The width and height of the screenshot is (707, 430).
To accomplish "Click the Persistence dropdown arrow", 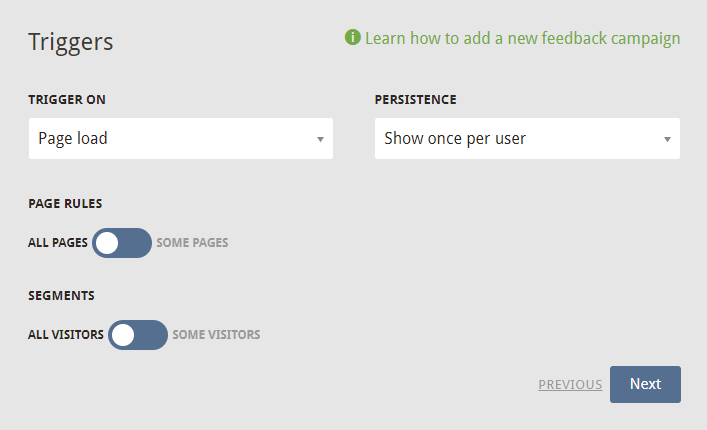I will click(x=667, y=139).
